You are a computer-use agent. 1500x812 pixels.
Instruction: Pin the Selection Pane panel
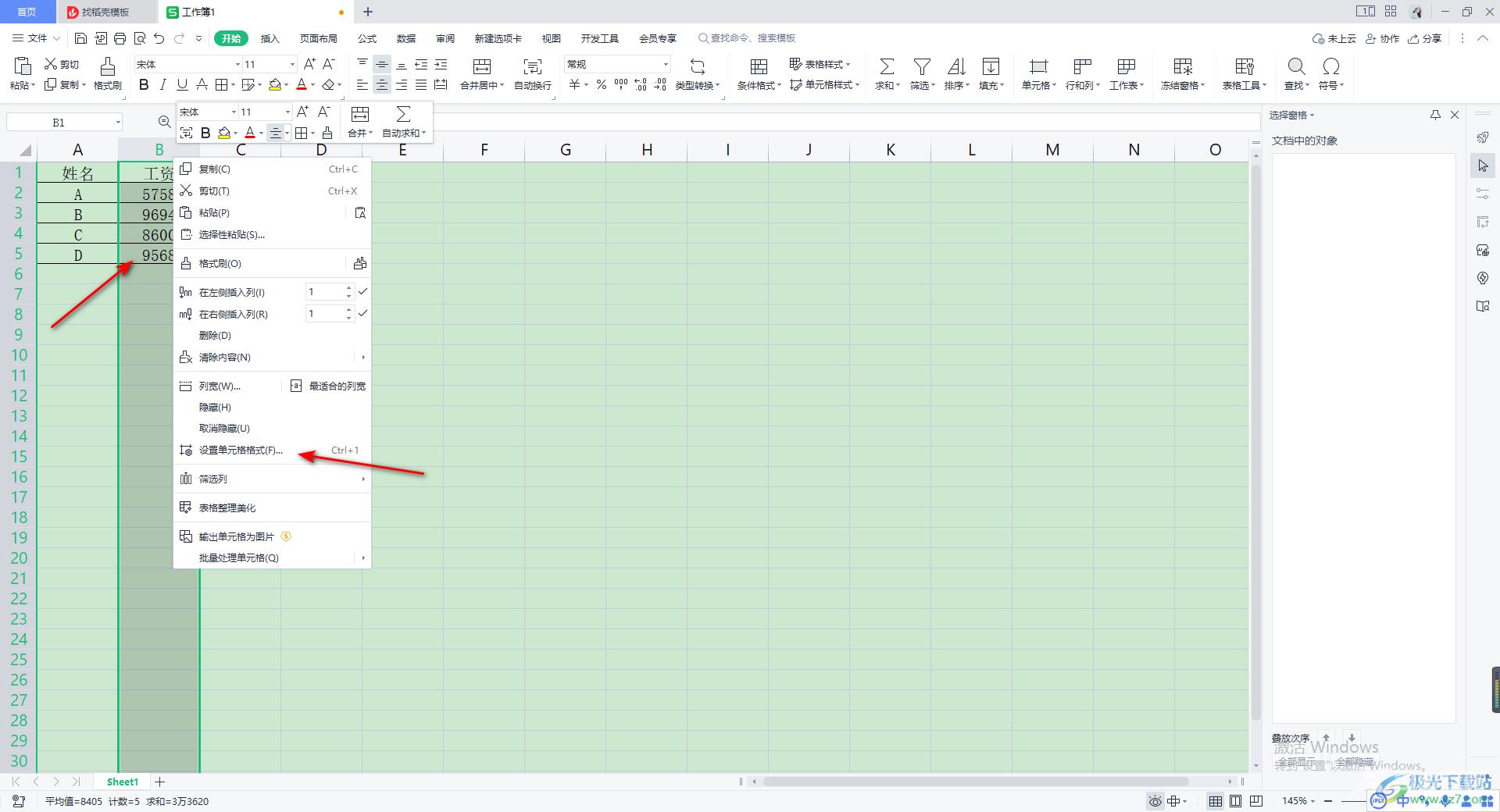[x=1435, y=115]
